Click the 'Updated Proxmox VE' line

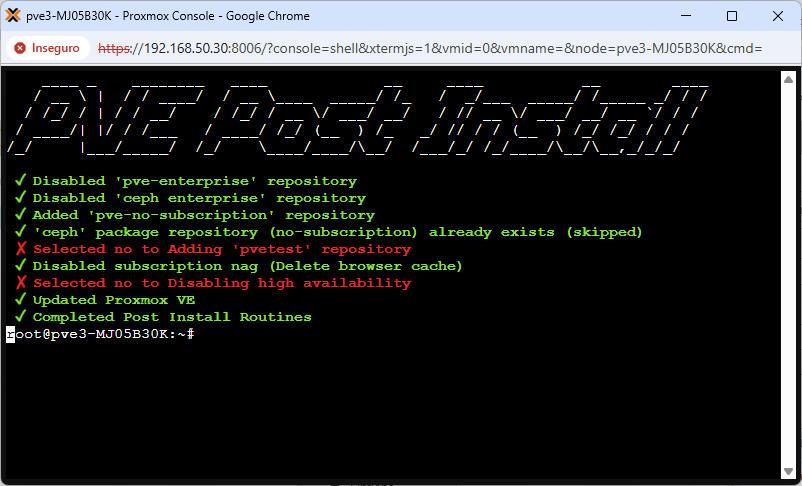(x=105, y=300)
